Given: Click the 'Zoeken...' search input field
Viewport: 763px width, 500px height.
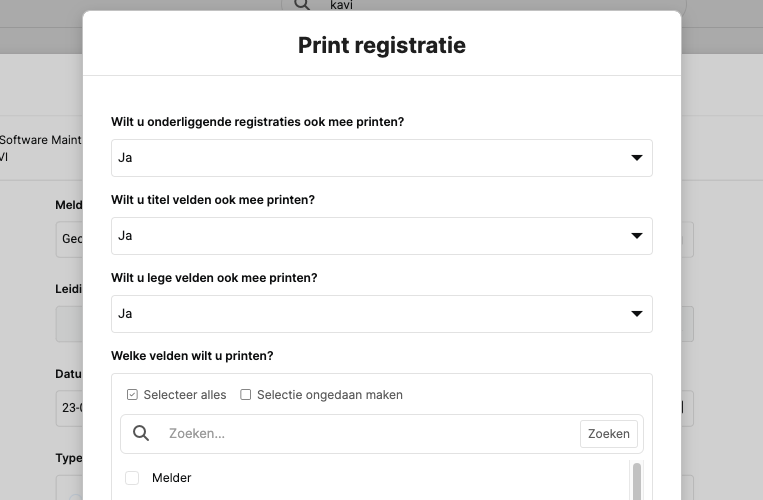Looking at the screenshot, I should (365, 433).
